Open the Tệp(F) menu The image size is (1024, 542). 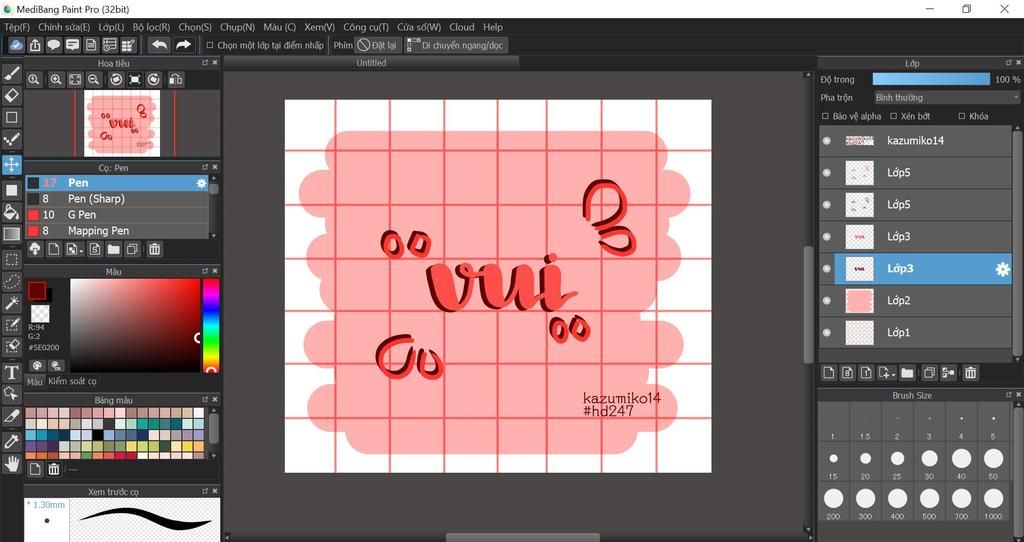tap(17, 27)
